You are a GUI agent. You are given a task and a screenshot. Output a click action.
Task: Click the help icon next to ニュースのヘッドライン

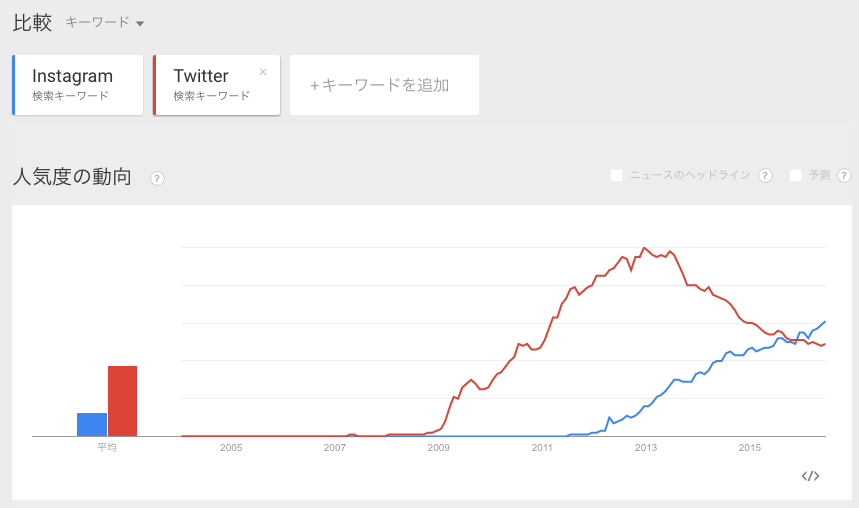click(x=765, y=175)
